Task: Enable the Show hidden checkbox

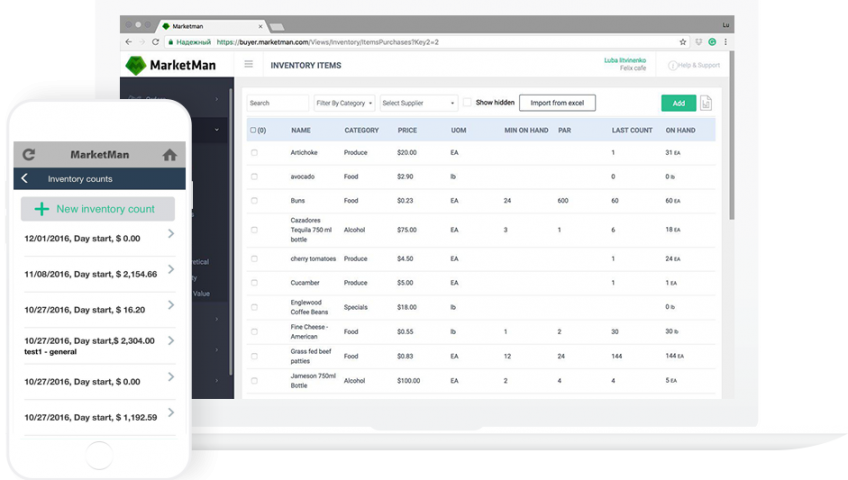Action: point(467,102)
